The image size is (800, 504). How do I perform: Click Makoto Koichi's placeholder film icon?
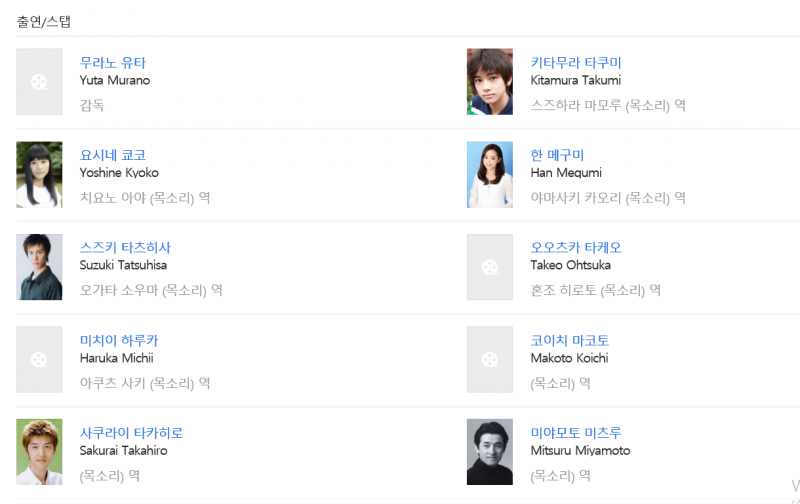click(x=490, y=359)
